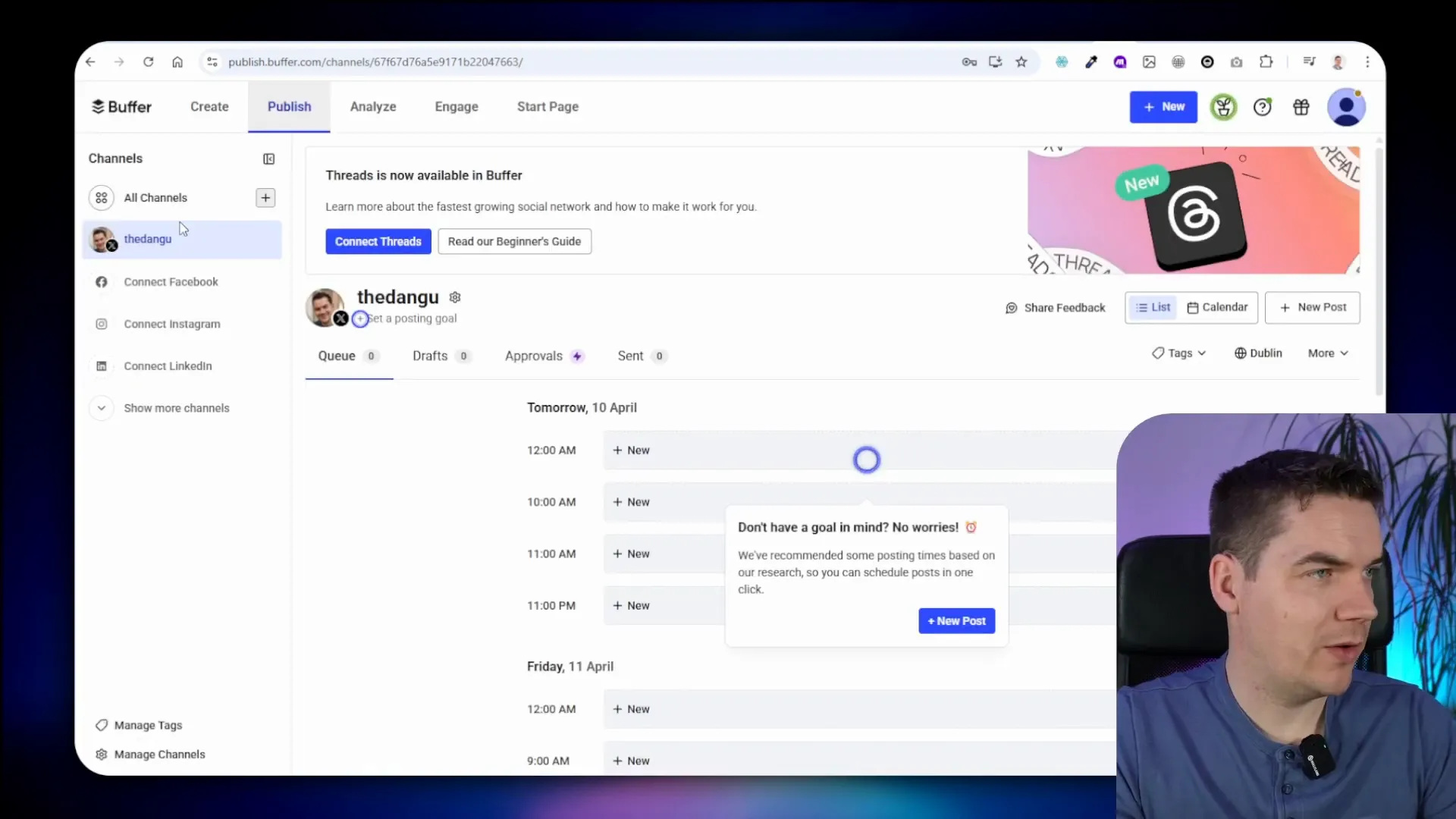Open the help question mark icon

[1263, 107]
